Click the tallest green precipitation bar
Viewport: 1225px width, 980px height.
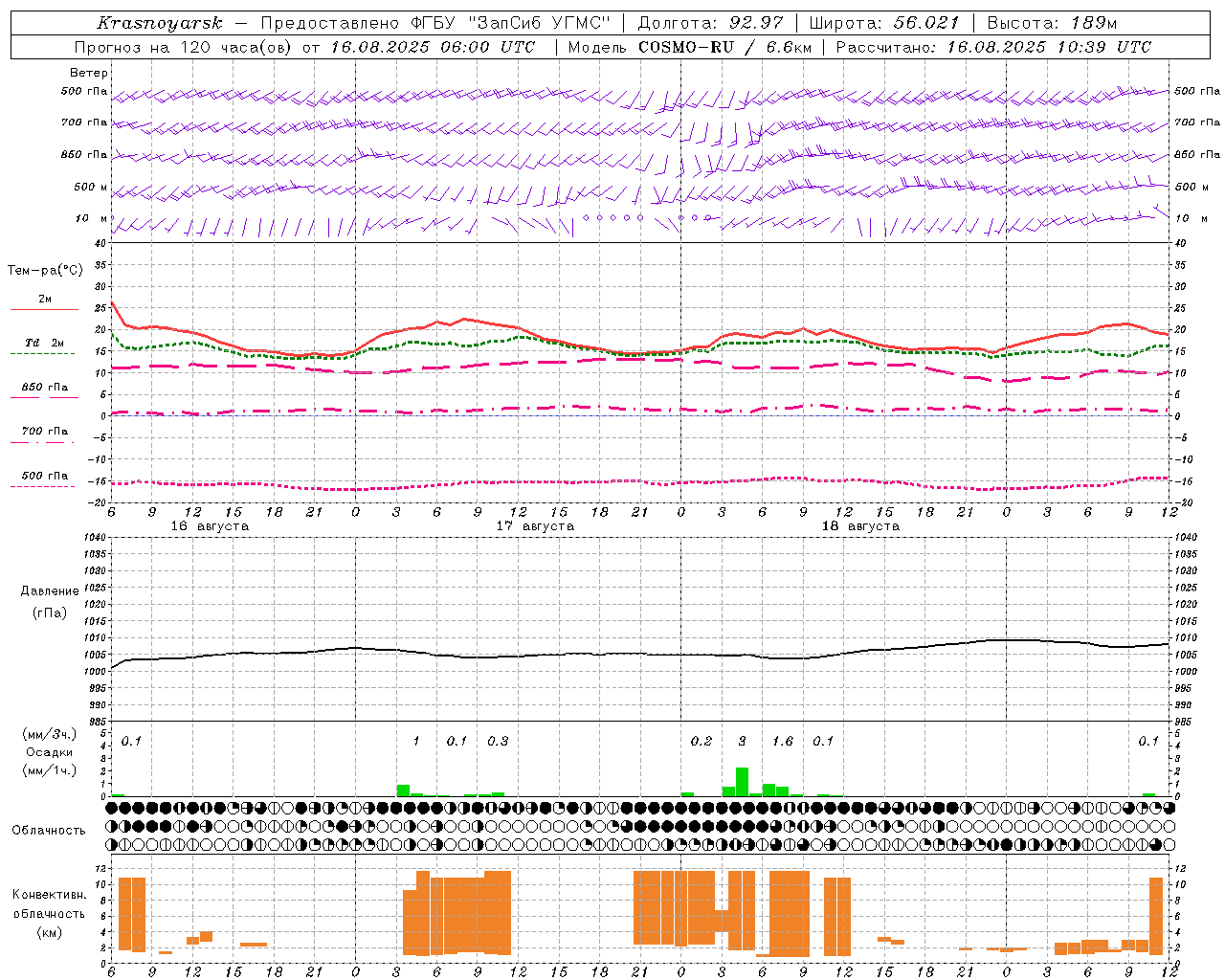point(742,782)
